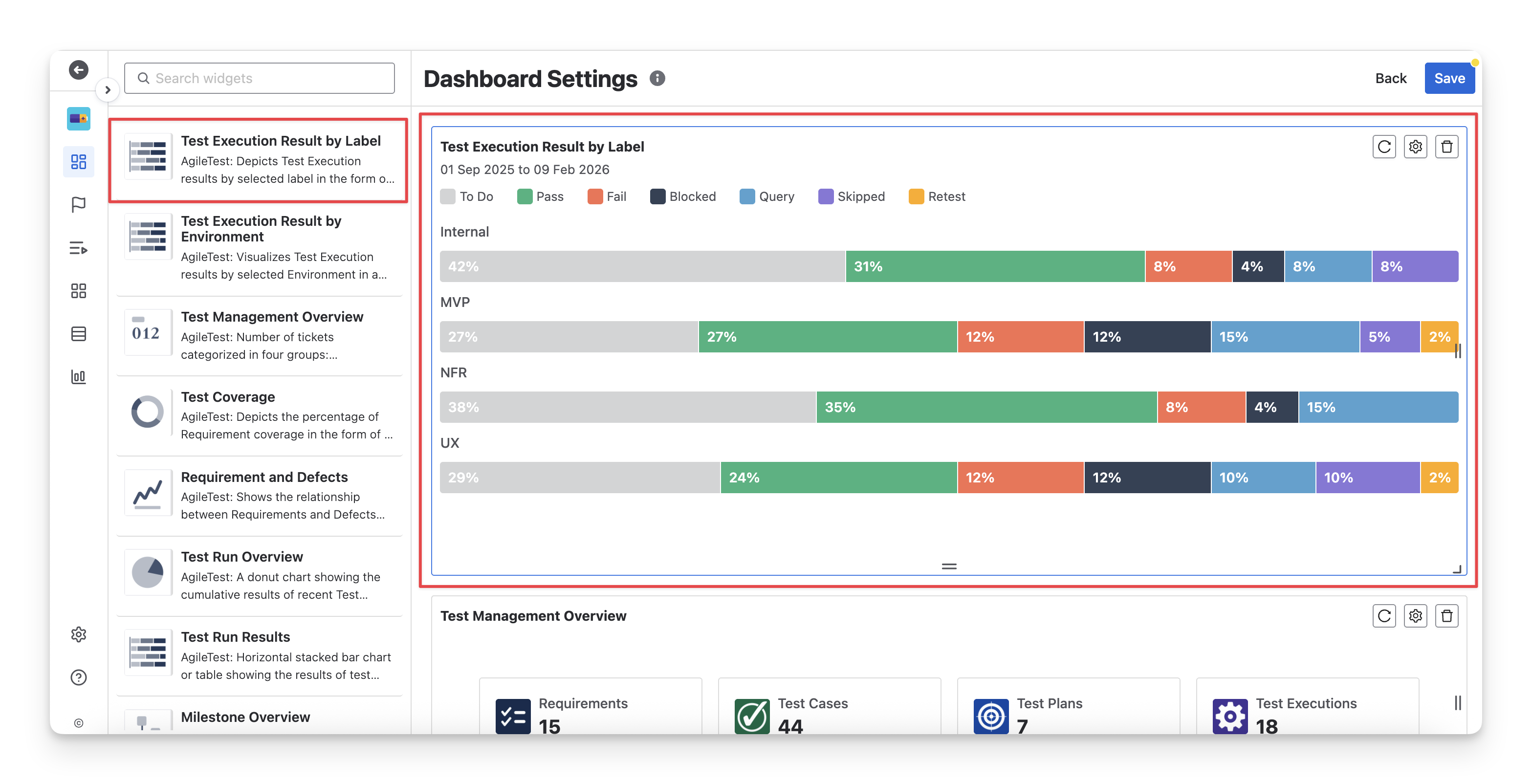Toggle the Pass legend item
This screenshot has width=1532, height=784.
(540, 197)
